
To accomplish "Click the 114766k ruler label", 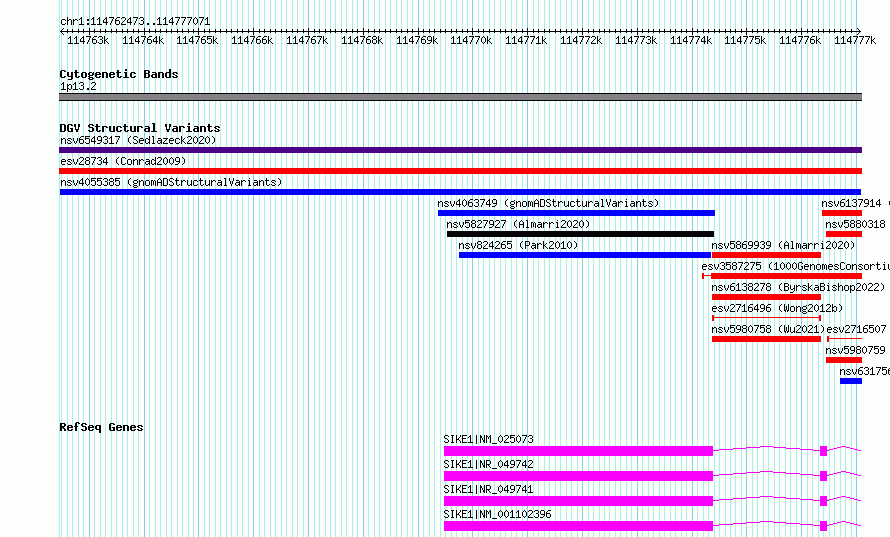I will (x=252, y=41).
